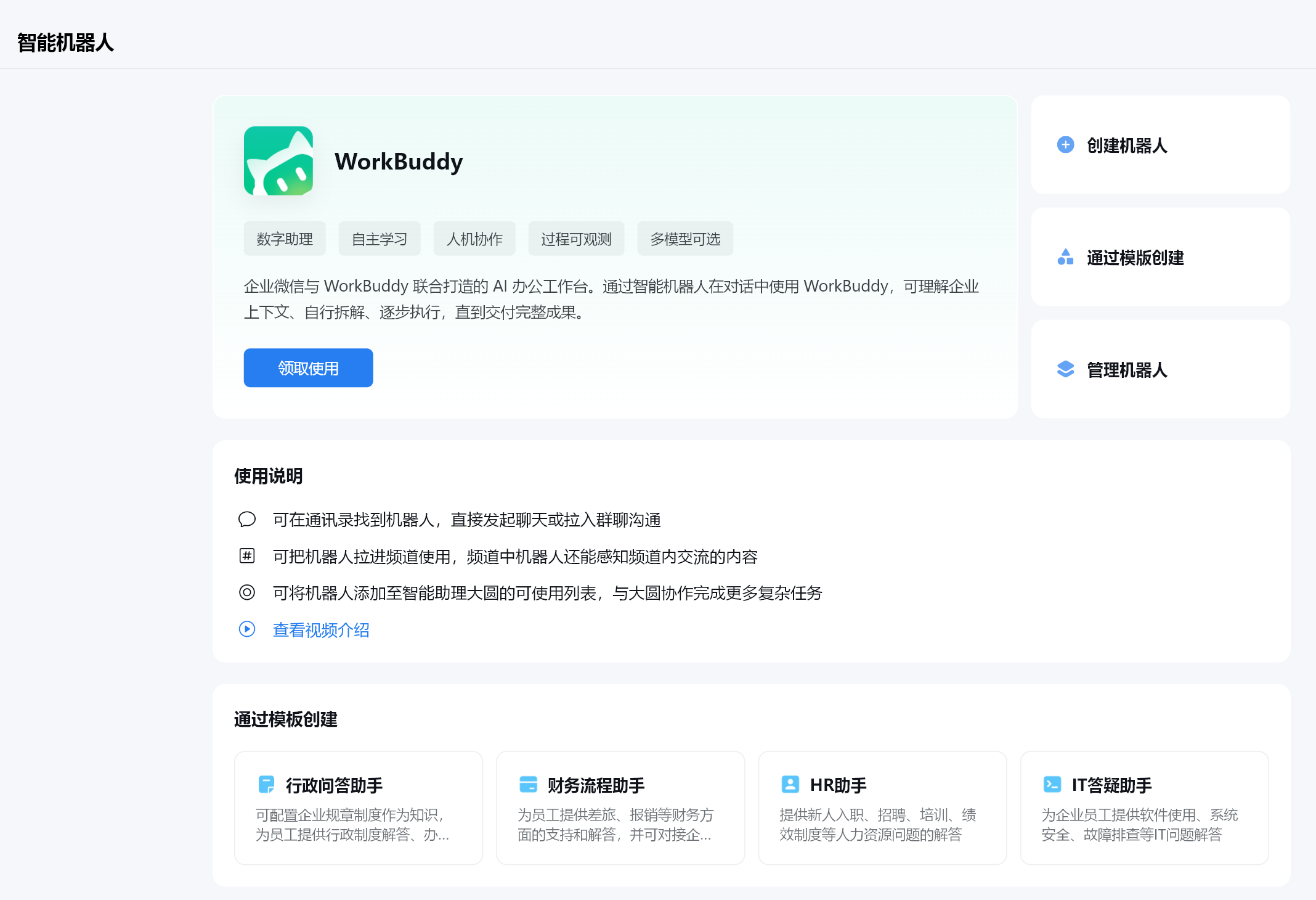Click the 财务流程助手 card icon

click(528, 785)
